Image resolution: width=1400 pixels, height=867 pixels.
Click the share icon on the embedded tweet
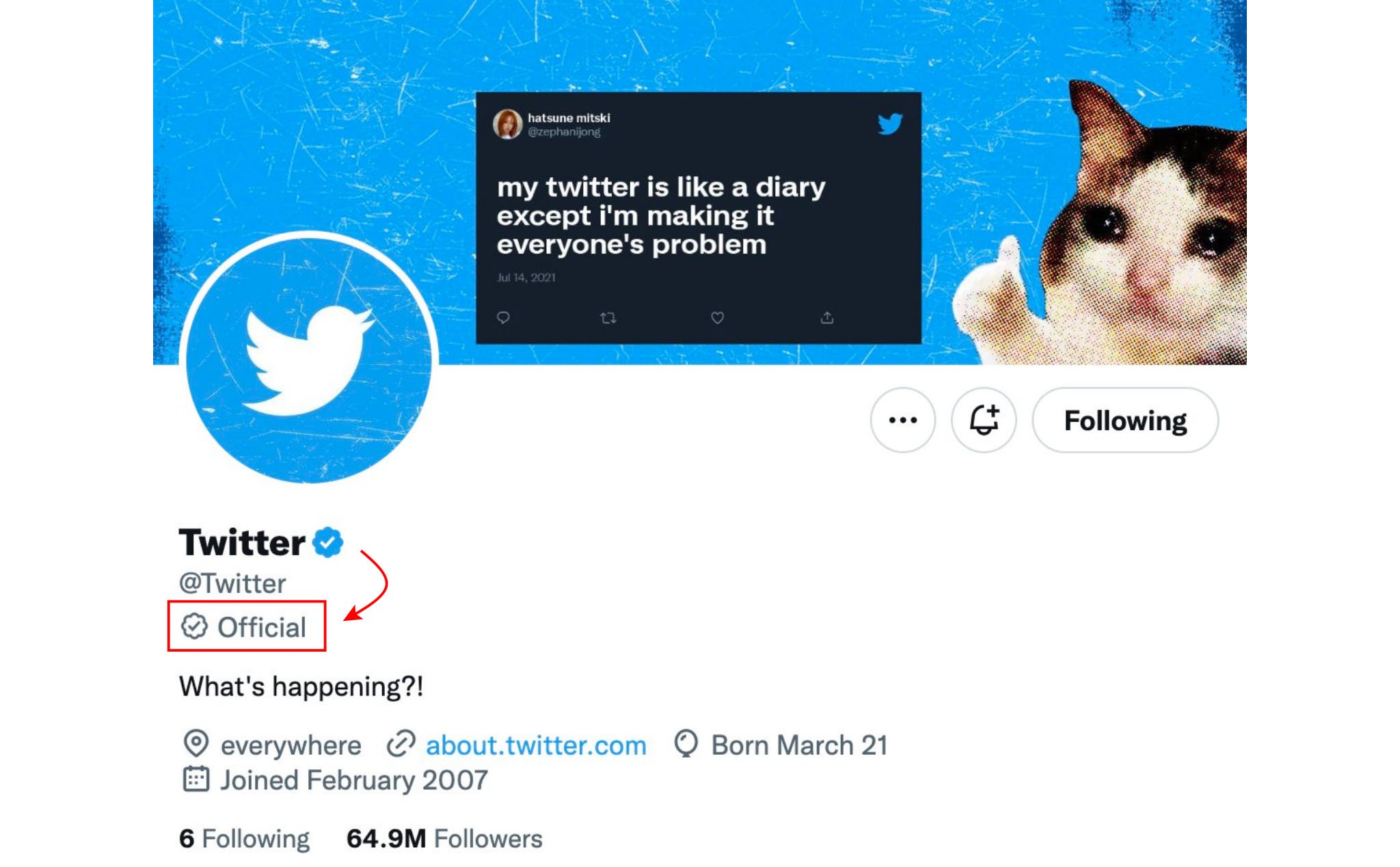[x=826, y=316]
